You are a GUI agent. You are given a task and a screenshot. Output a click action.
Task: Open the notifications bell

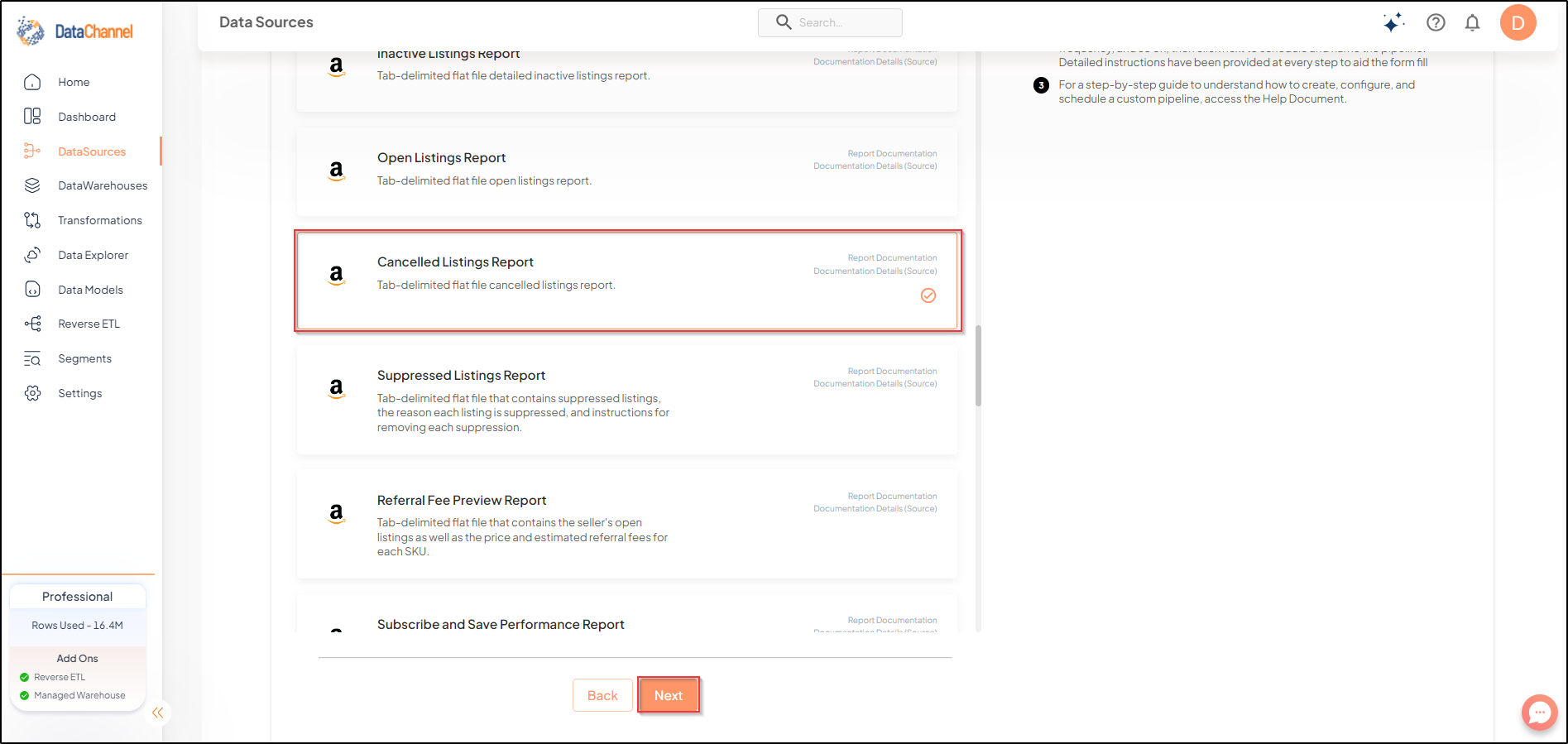click(x=1472, y=22)
